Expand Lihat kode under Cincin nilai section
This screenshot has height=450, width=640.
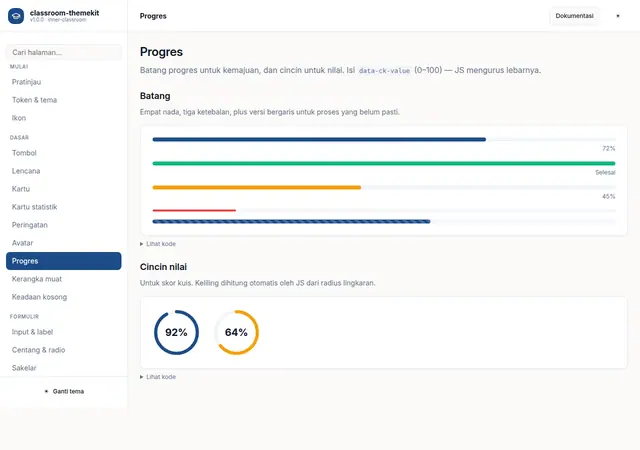coord(158,377)
